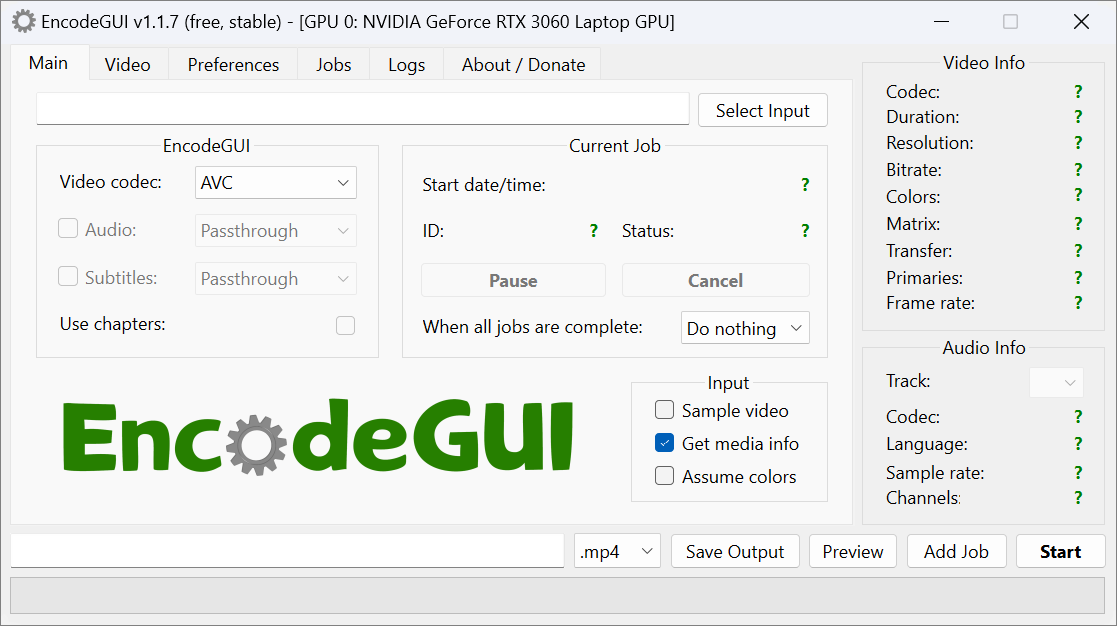The width and height of the screenshot is (1117, 626).
Task: Open the Do nothing completion dropdown
Action: pos(745,328)
